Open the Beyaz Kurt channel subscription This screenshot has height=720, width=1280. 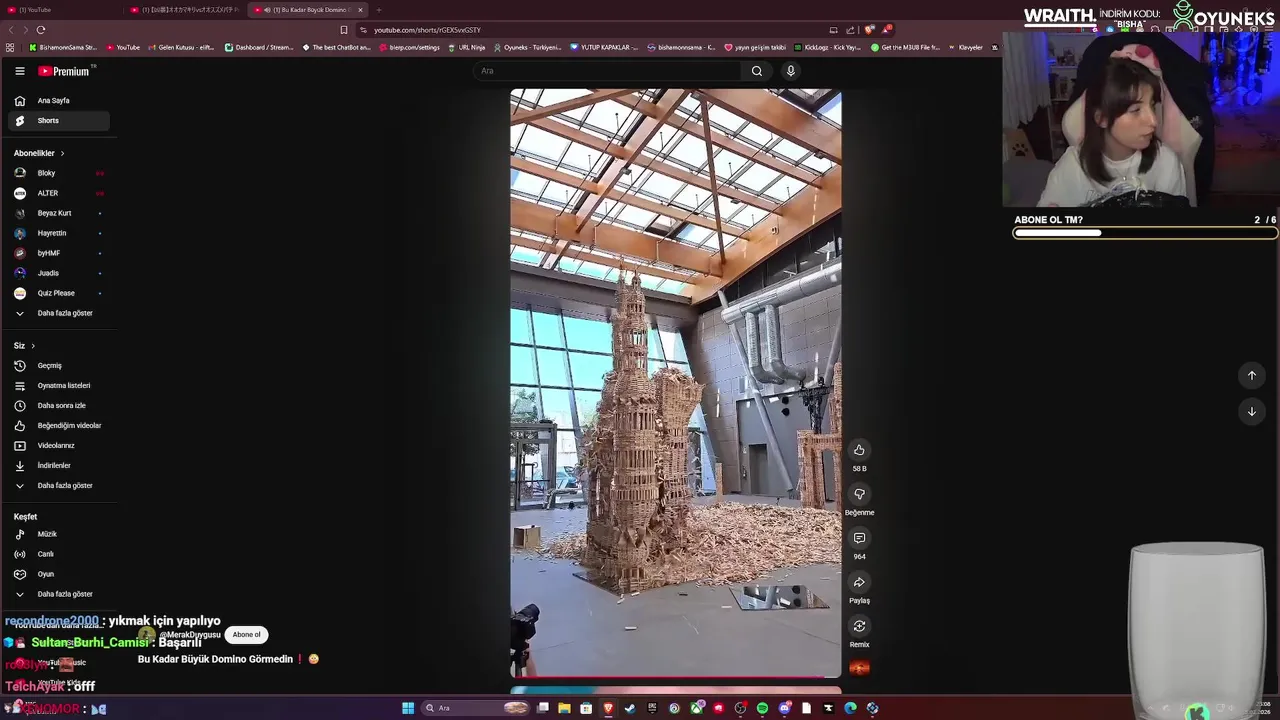point(59,213)
